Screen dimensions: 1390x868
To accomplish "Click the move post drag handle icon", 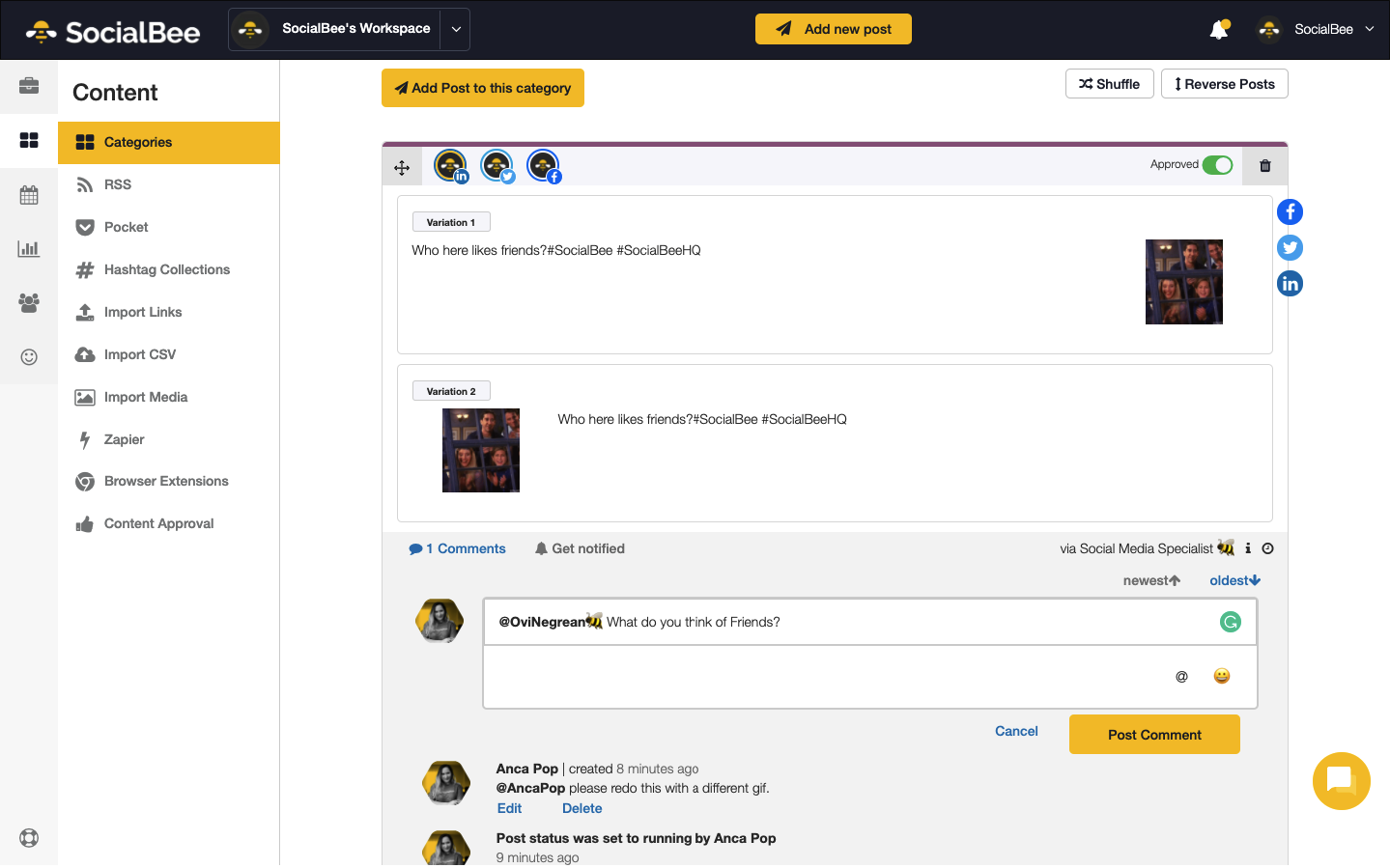I will tap(402, 168).
